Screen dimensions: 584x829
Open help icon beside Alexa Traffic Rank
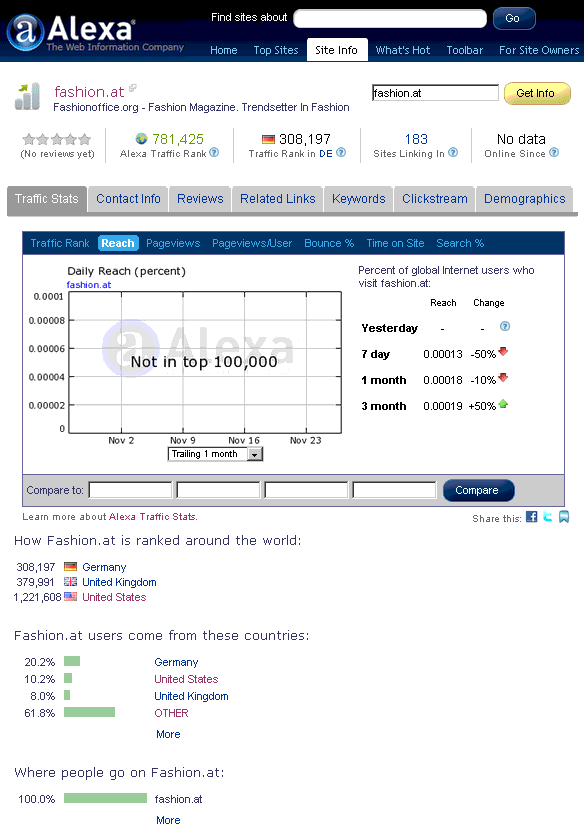click(x=214, y=153)
